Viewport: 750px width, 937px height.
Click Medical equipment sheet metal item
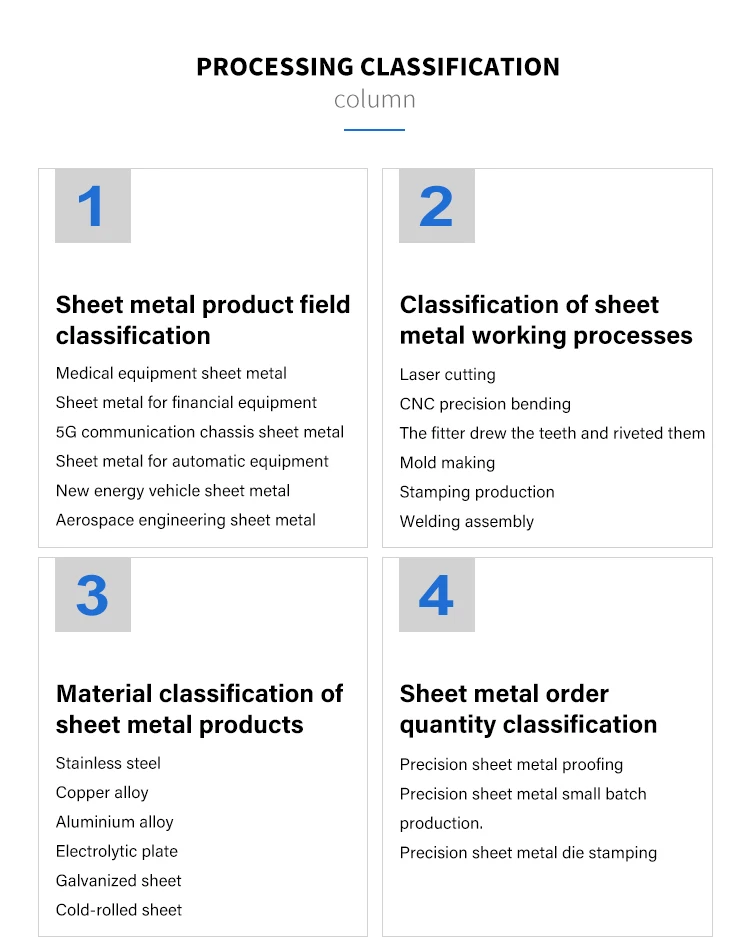[171, 373]
